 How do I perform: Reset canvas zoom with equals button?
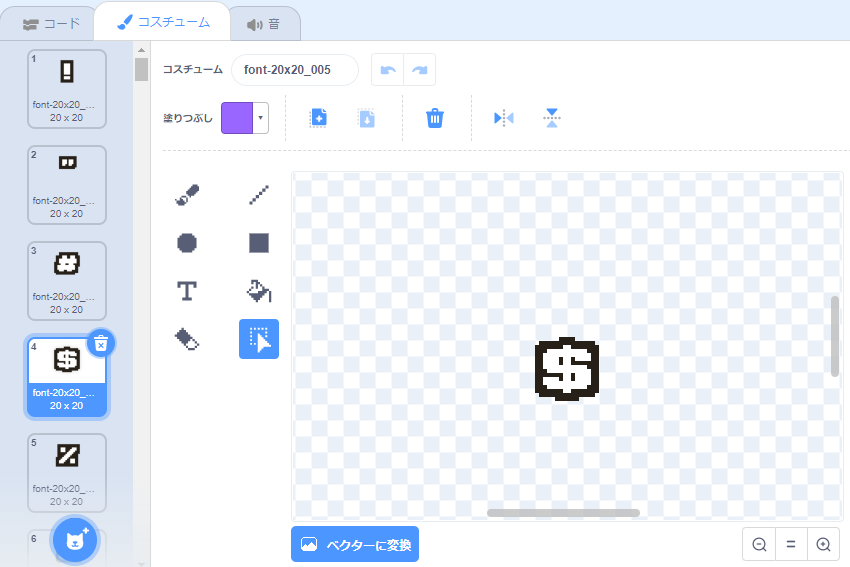coord(791,544)
